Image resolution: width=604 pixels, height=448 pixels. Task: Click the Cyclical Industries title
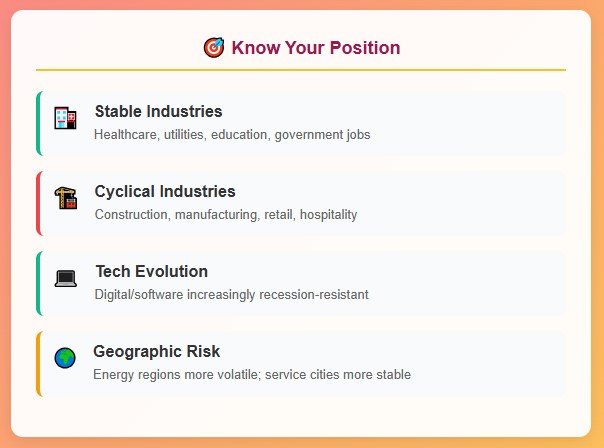pyautogui.click(x=165, y=191)
